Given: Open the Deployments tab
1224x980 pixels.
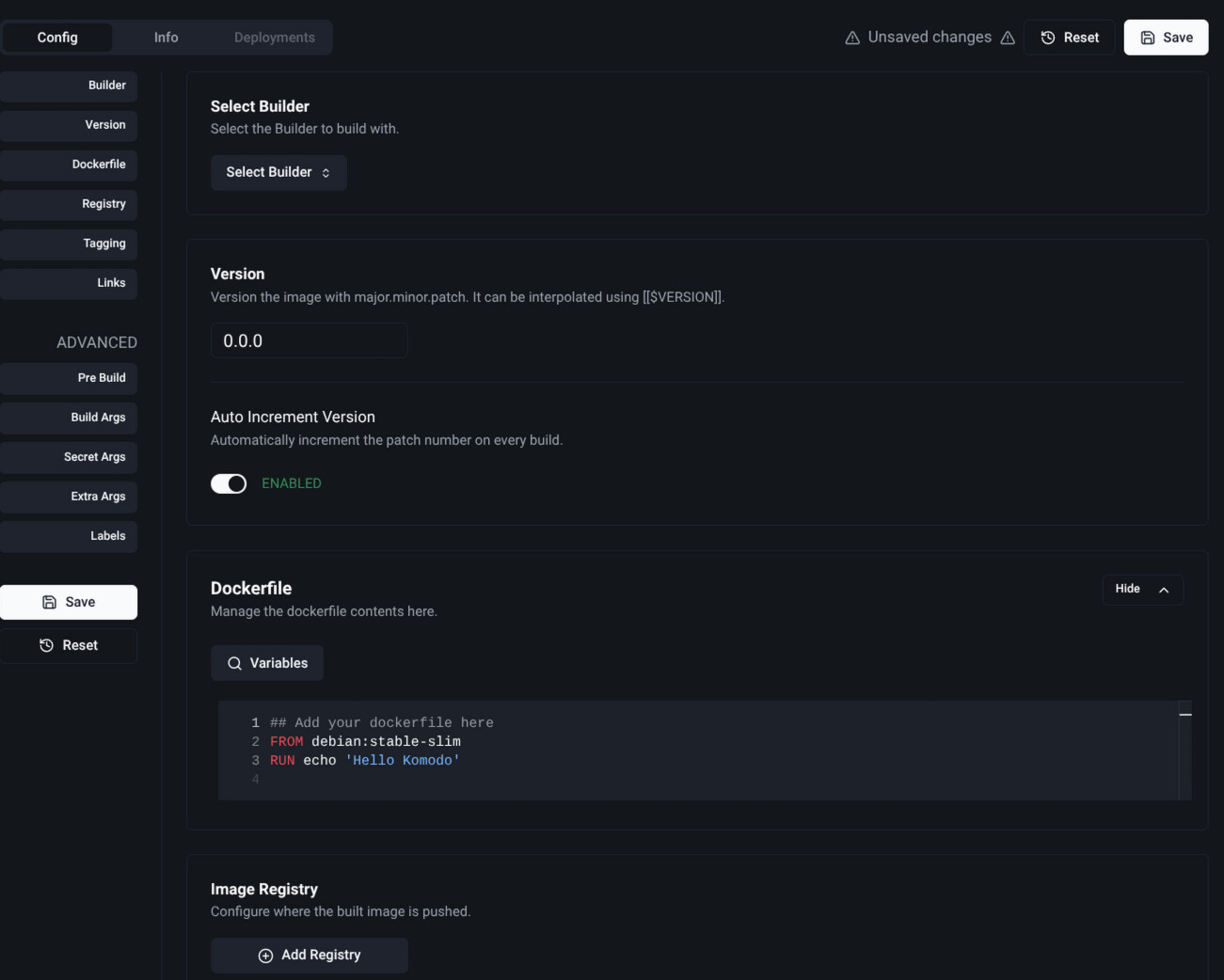Looking at the screenshot, I should coord(274,38).
